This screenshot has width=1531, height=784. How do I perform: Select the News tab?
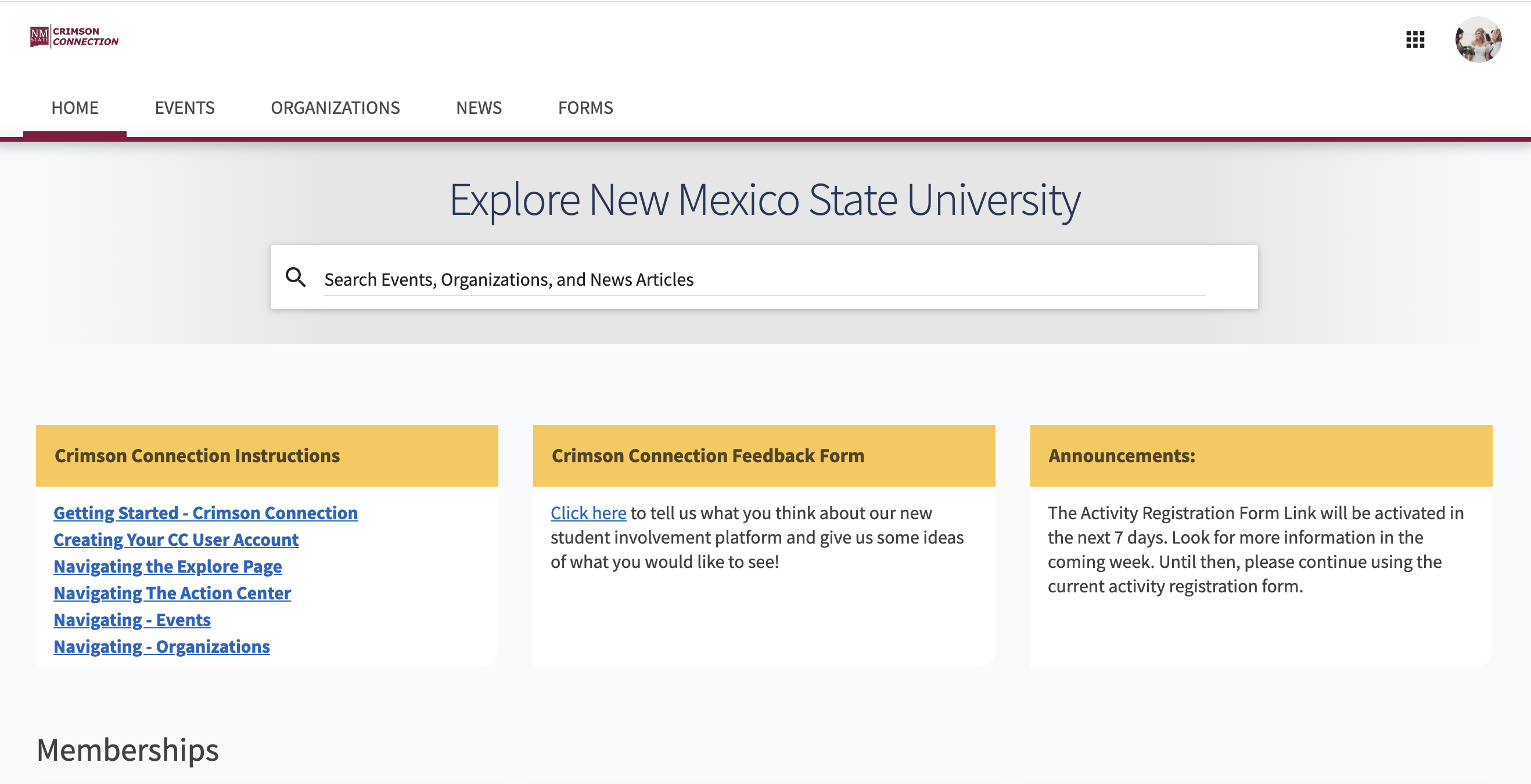click(479, 107)
